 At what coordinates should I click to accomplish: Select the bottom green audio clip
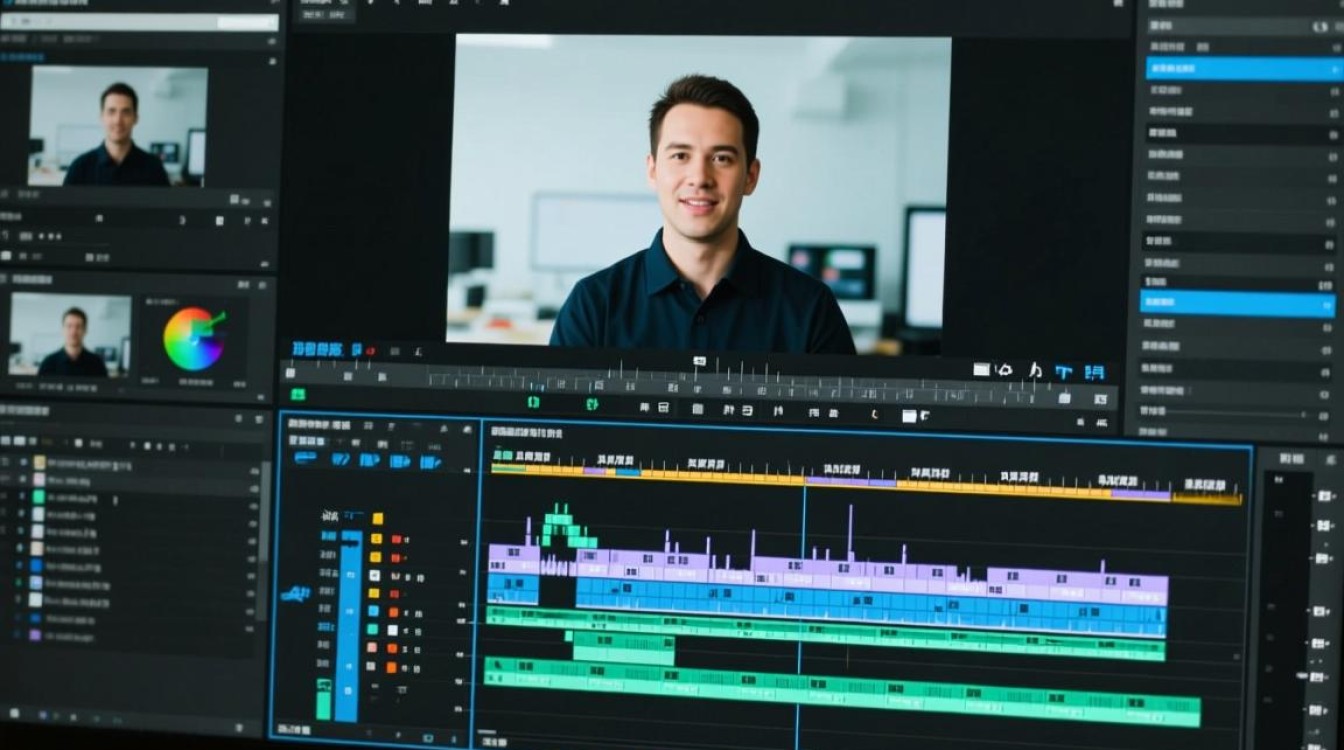click(x=840, y=692)
